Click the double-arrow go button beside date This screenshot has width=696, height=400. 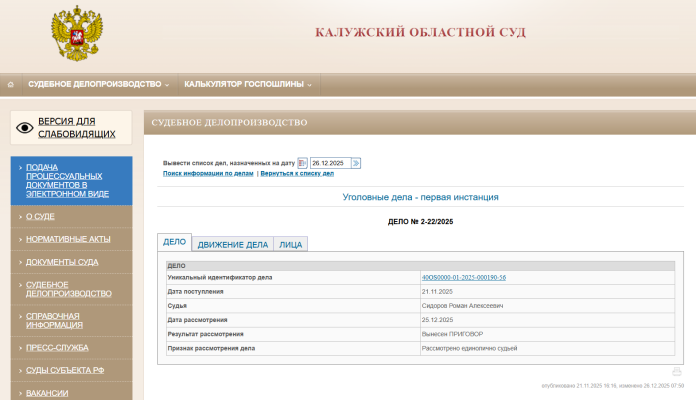tap(355, 163)
